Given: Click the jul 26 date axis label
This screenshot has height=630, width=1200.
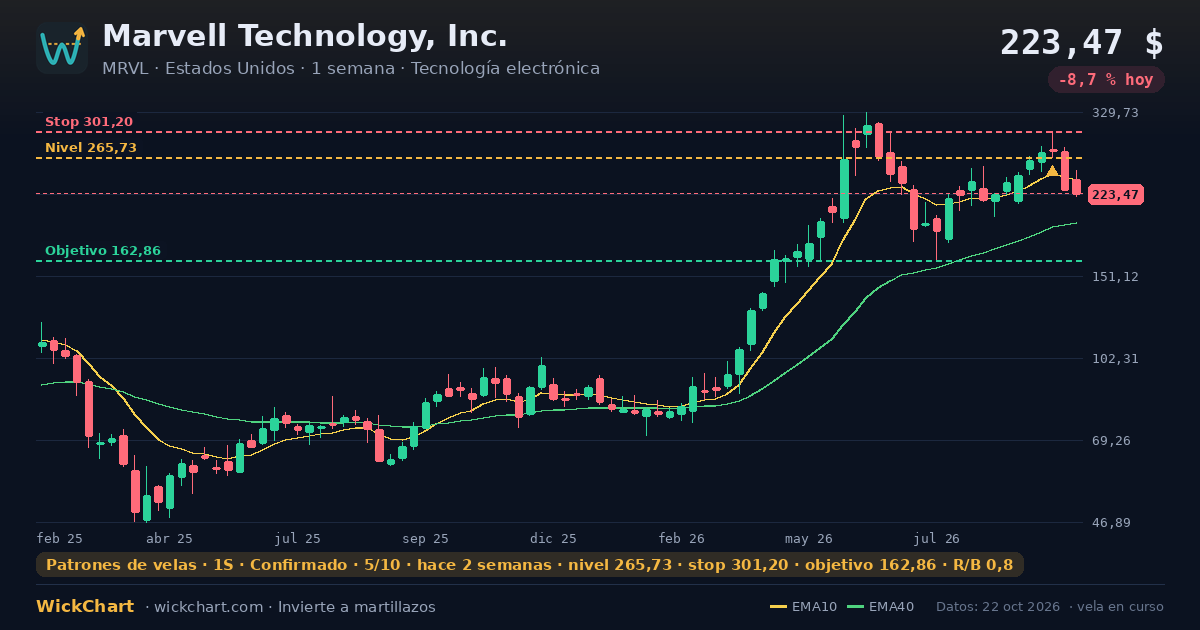Looking at the screenshot, I should point(937,538).
